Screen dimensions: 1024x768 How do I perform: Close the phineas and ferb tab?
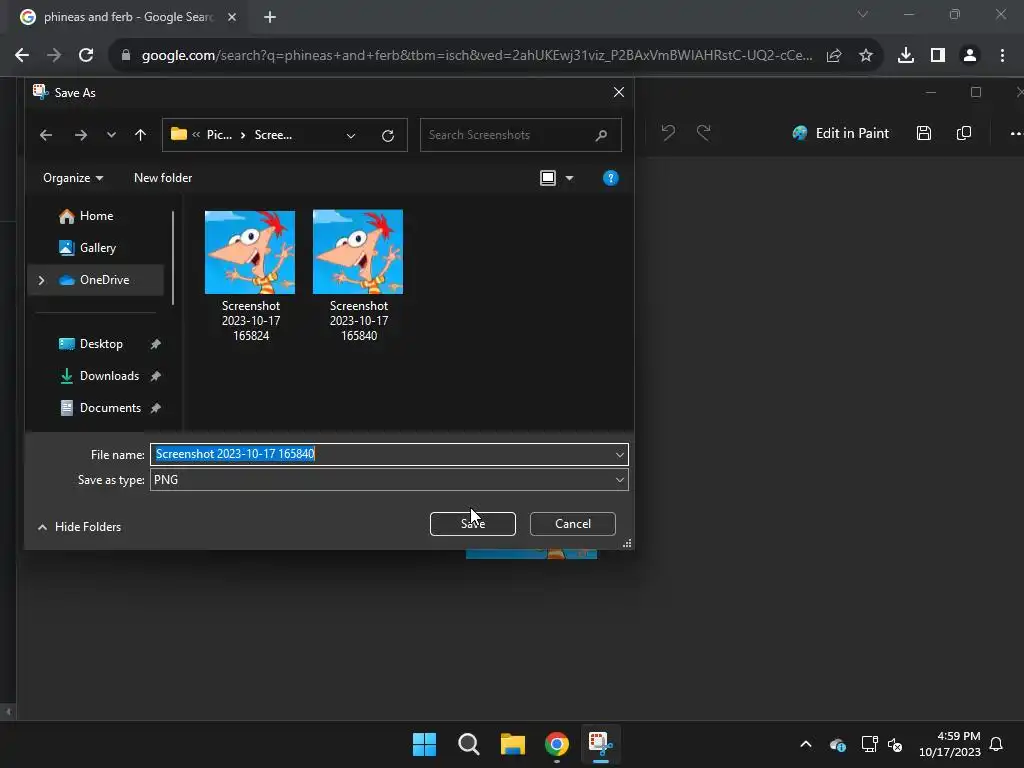pos(232,18)
